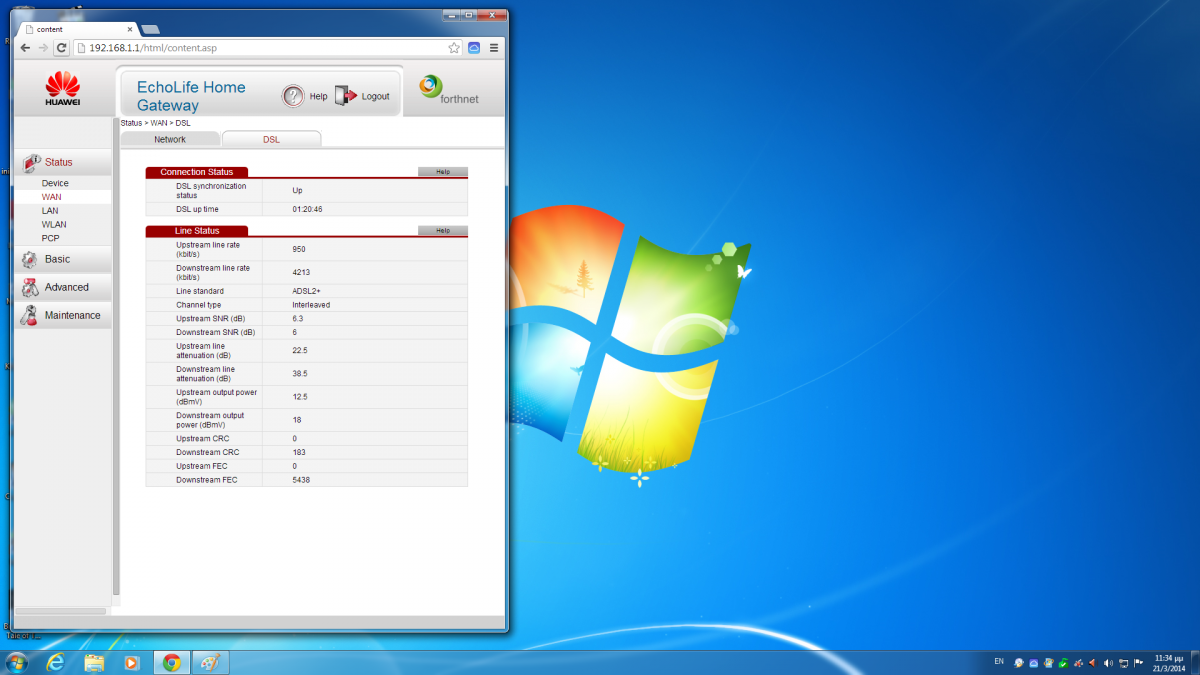
Task: Close the 'content' browser tab
Action: (x=130, y=29)
